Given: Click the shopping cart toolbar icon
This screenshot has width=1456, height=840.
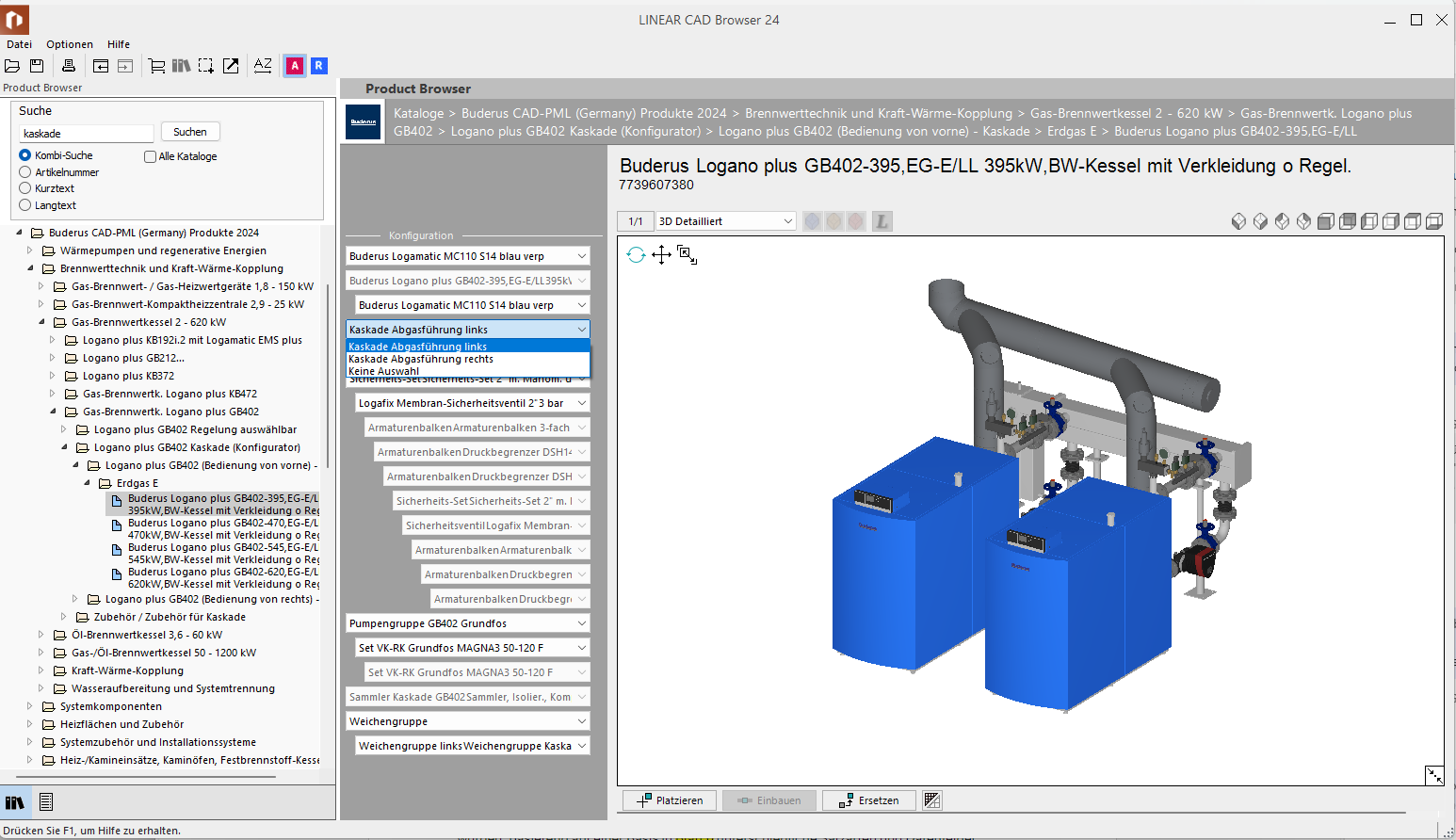Looking at the screenshot, I should pyautogui.click(x=156, y=66).
